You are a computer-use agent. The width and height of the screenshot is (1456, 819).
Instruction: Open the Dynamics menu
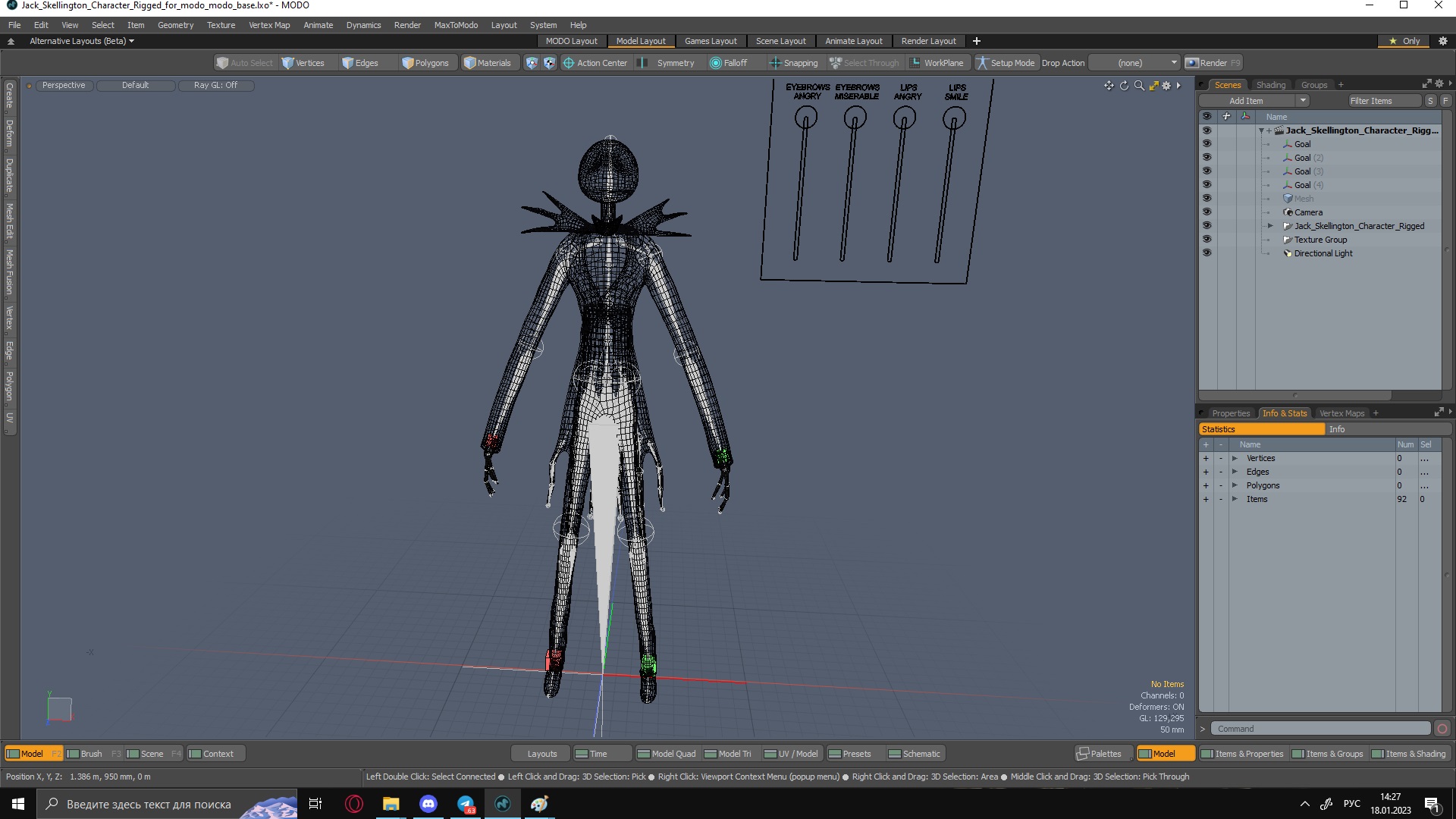[363, 25]
